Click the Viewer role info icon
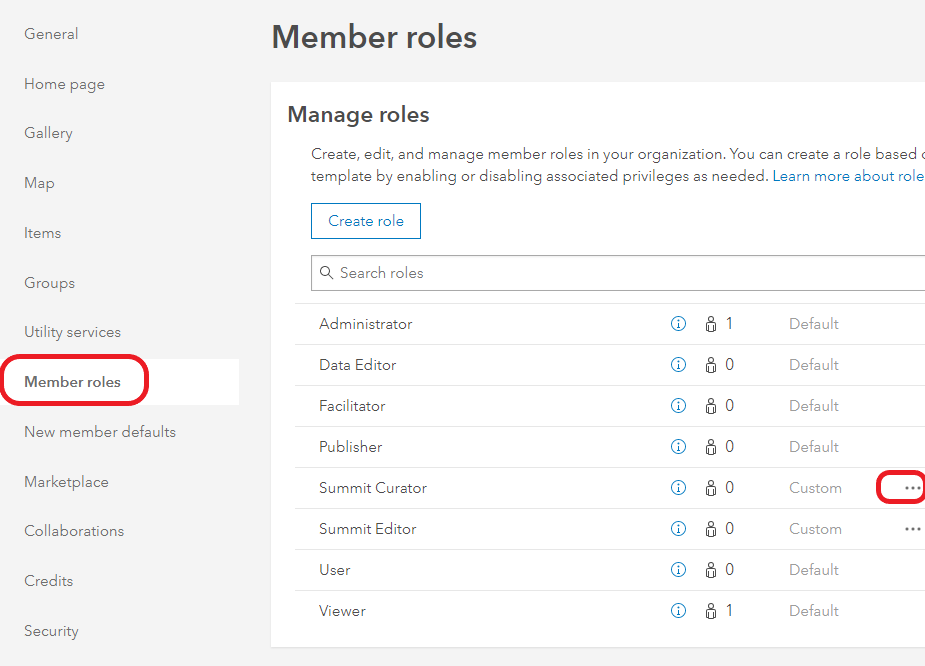Image resolution: width=925 pixels, height=666 pixels. click(678, 611)
